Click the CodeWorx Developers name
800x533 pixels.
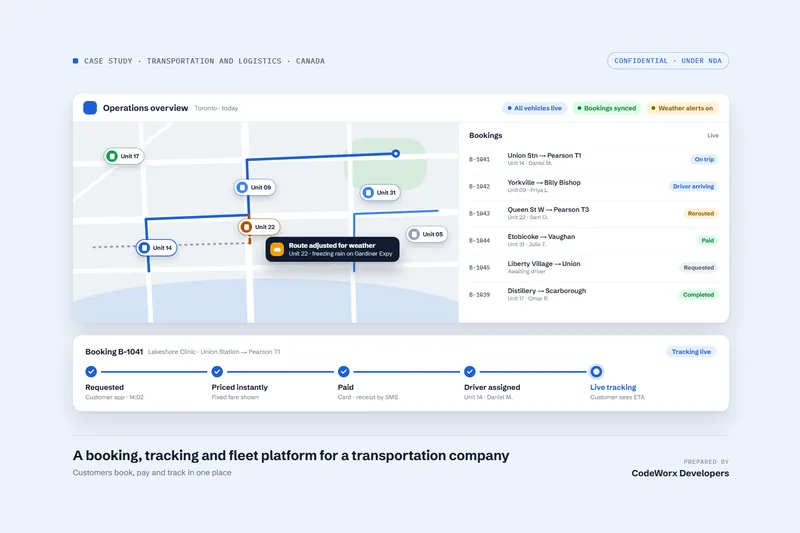click(680, 473)
